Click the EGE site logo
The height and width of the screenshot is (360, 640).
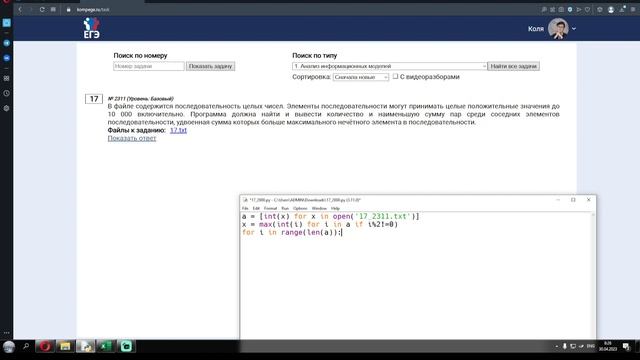91,28
